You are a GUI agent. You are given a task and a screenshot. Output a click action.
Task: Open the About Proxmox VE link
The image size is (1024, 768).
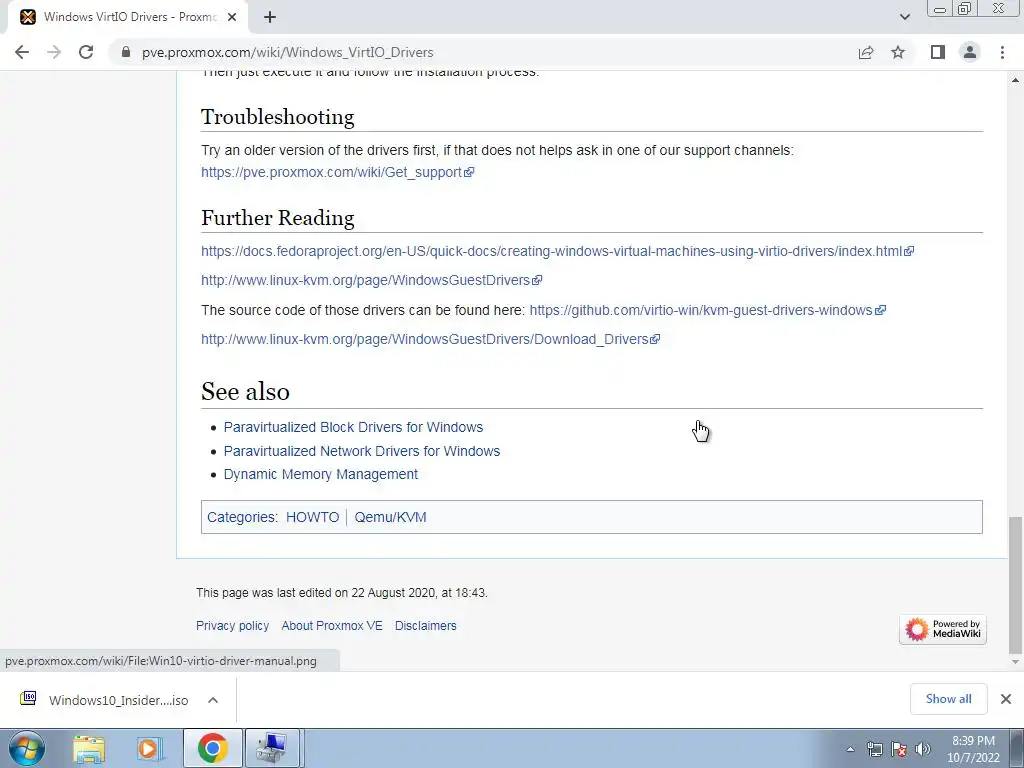coord(332,626)
